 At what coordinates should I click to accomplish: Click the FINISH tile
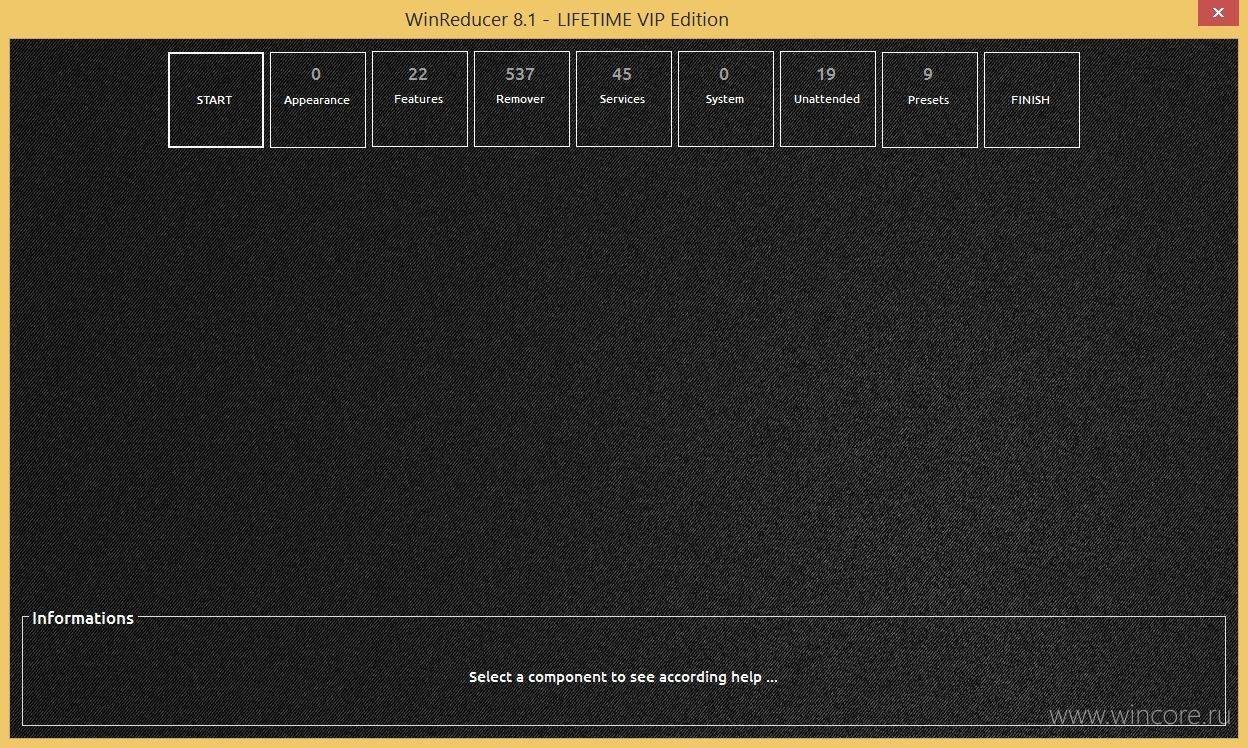tap(1031, 100)
